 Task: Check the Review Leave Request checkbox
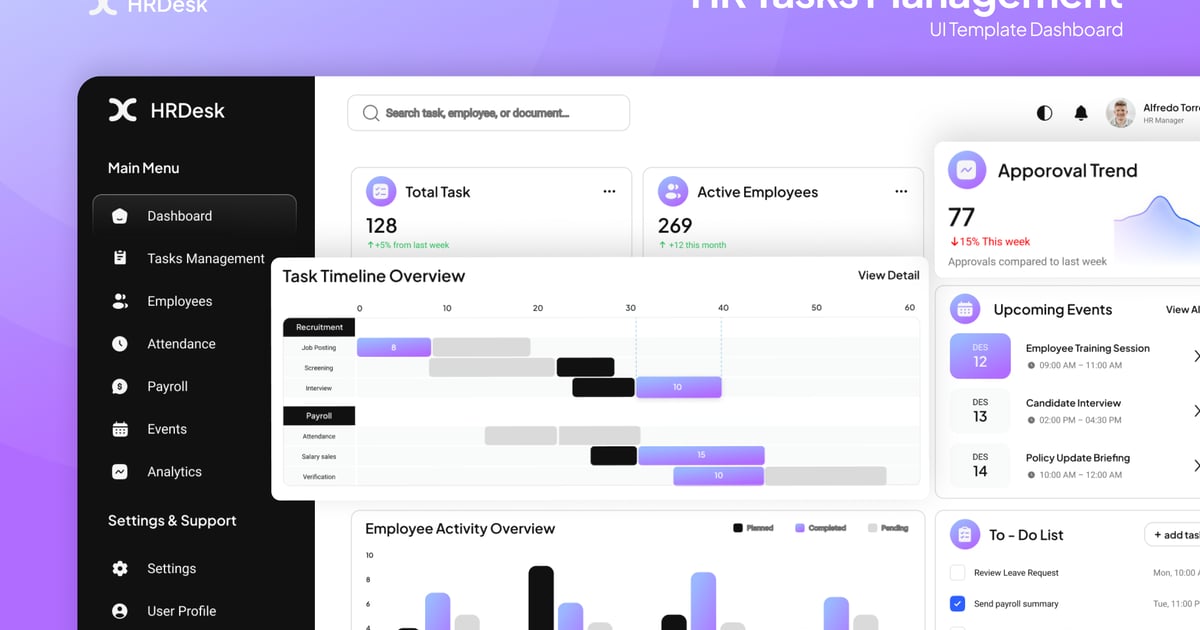(x=957, y=573)
